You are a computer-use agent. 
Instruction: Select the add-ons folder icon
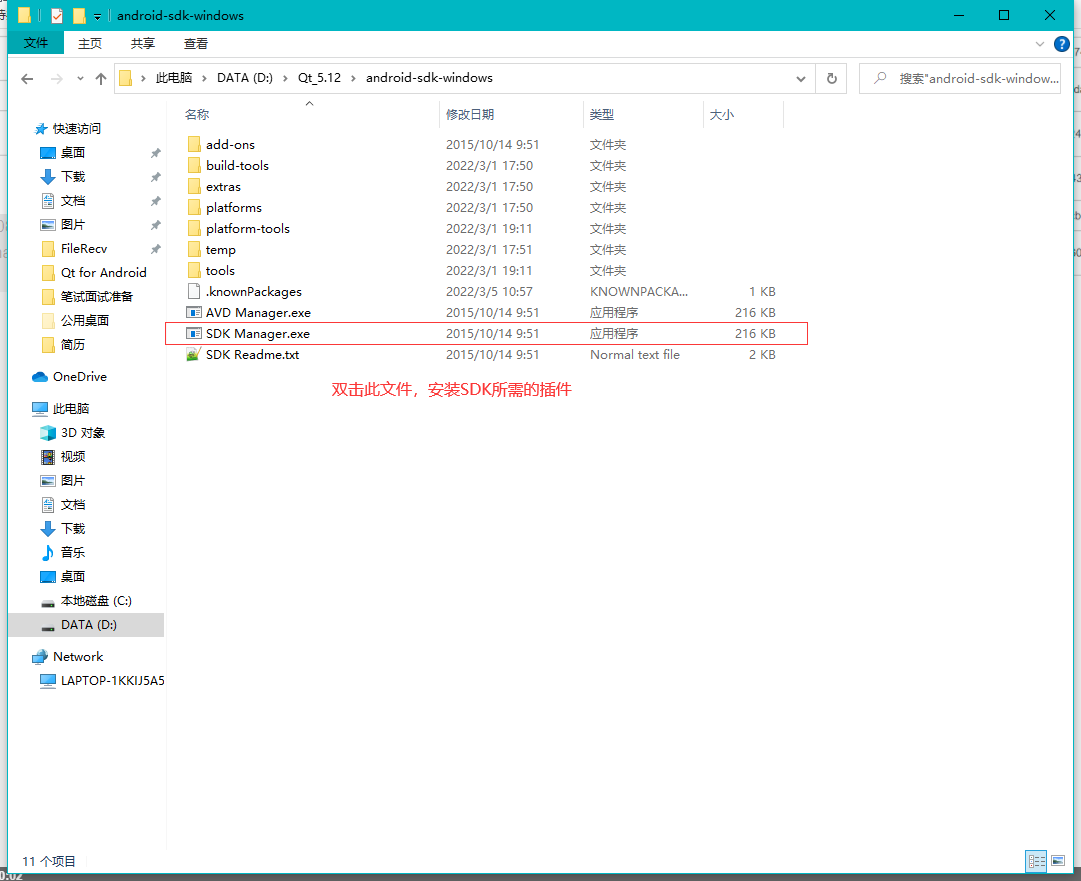click(194, 144)
